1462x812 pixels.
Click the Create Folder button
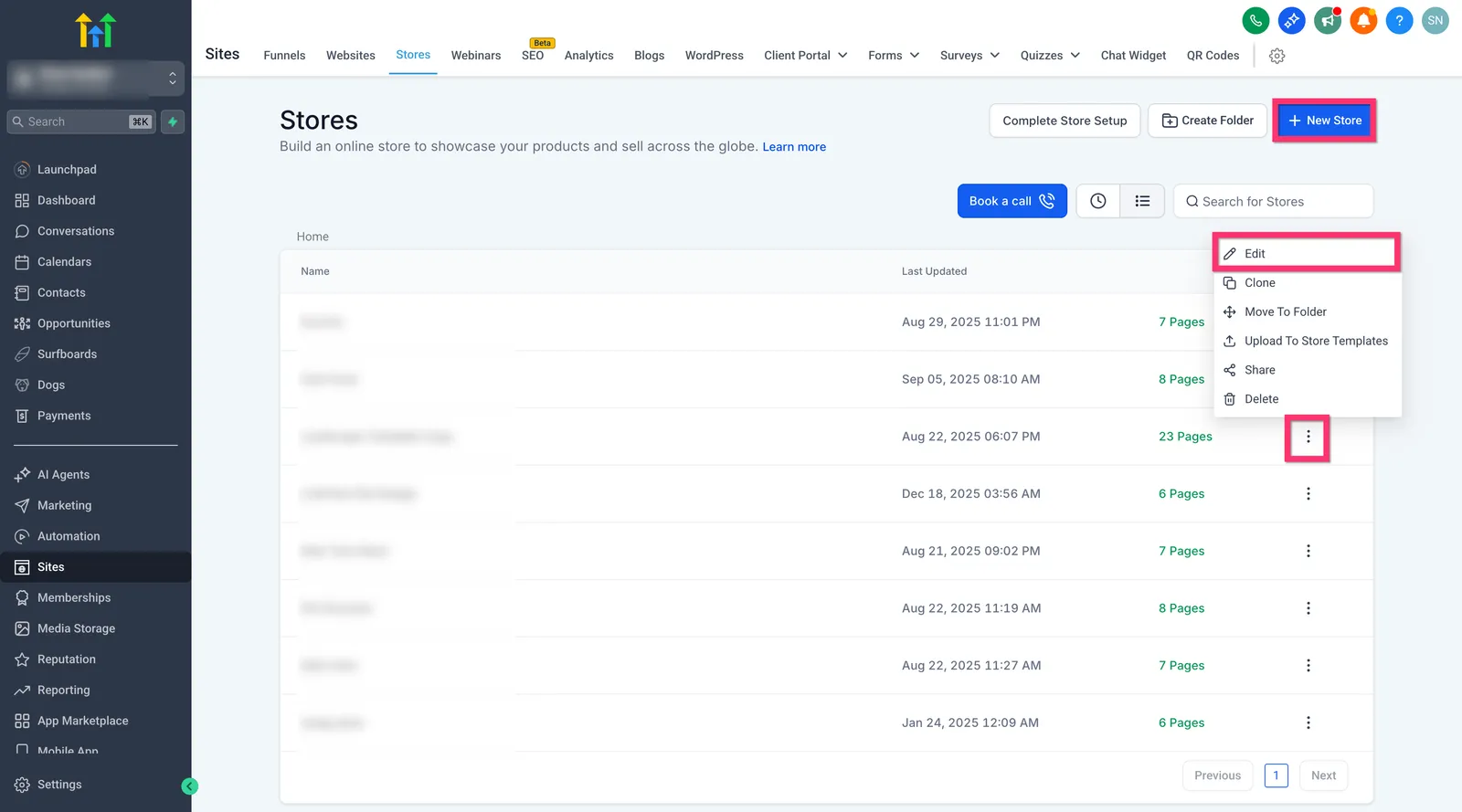pos(1207,121)
